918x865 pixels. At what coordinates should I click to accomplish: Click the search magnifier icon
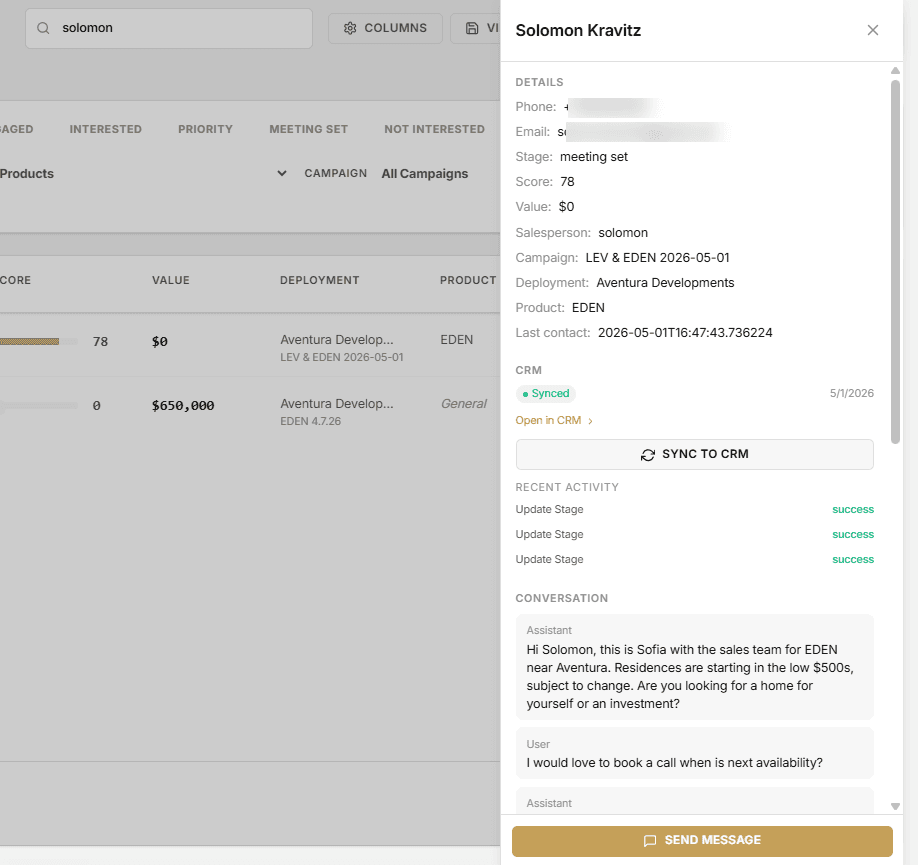coord(43,28)
